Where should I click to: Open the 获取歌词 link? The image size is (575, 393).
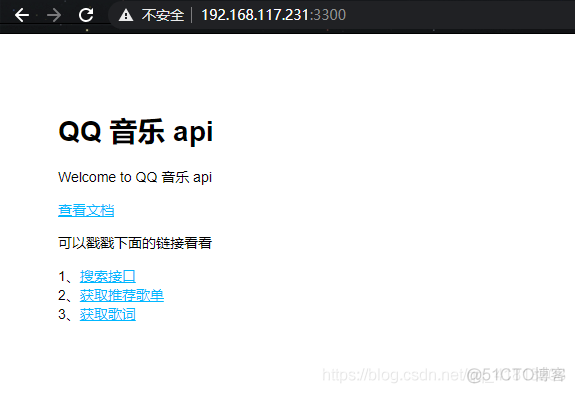pos(108,315)
